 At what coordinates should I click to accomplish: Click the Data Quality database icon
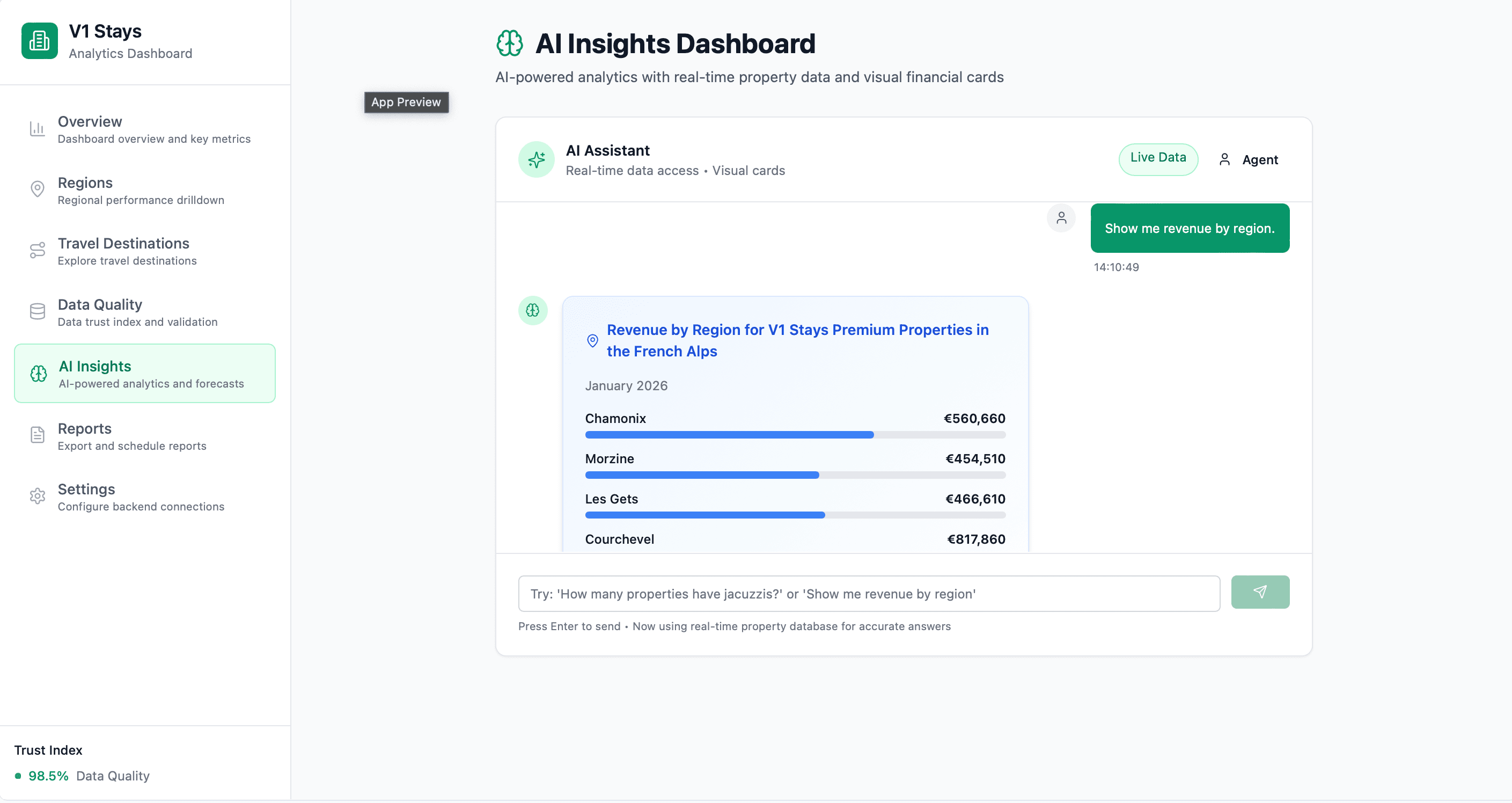[37, 311]
